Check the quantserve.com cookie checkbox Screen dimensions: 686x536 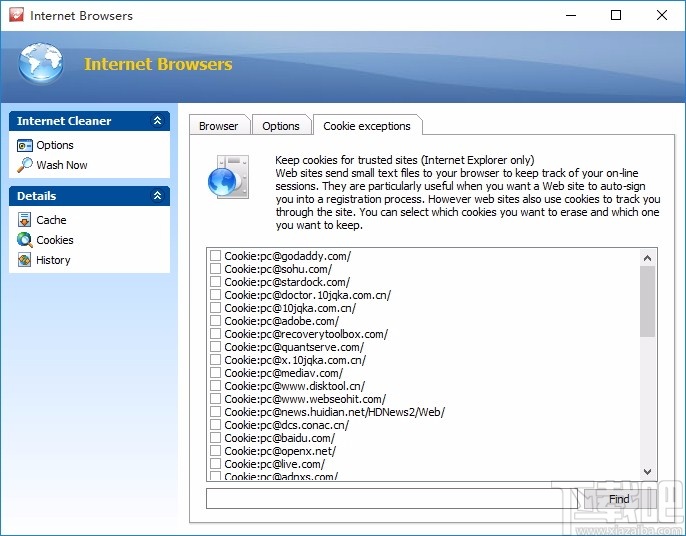(x=215, y=347)
